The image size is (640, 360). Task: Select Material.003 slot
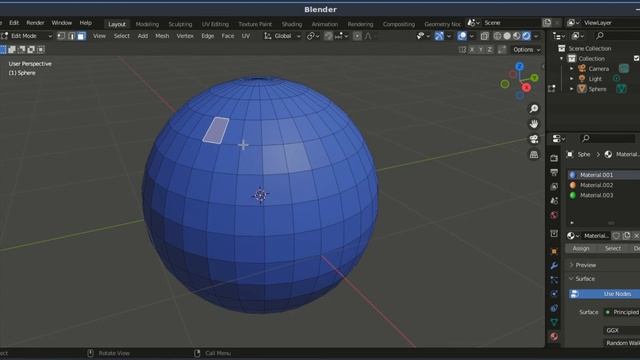(604, 195)
